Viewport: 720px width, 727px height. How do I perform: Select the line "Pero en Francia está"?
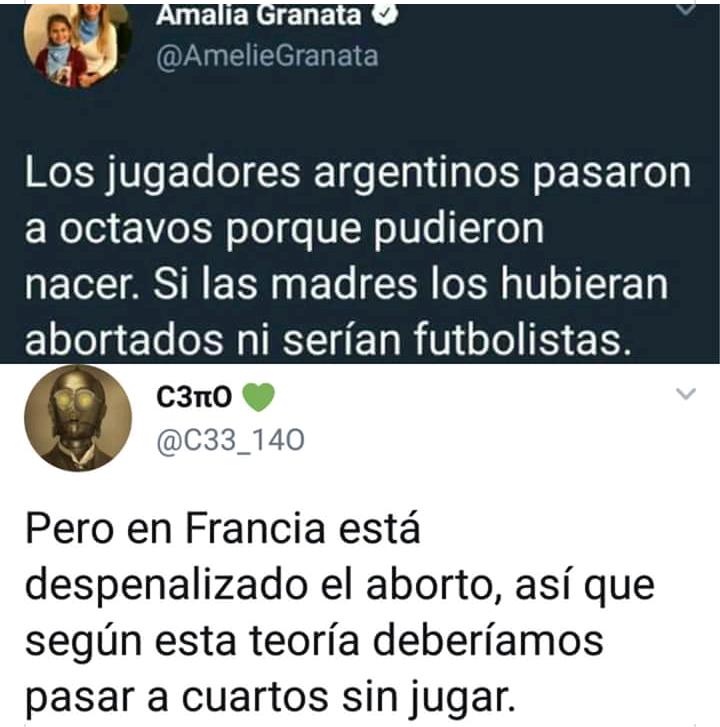tap(223, 529)
